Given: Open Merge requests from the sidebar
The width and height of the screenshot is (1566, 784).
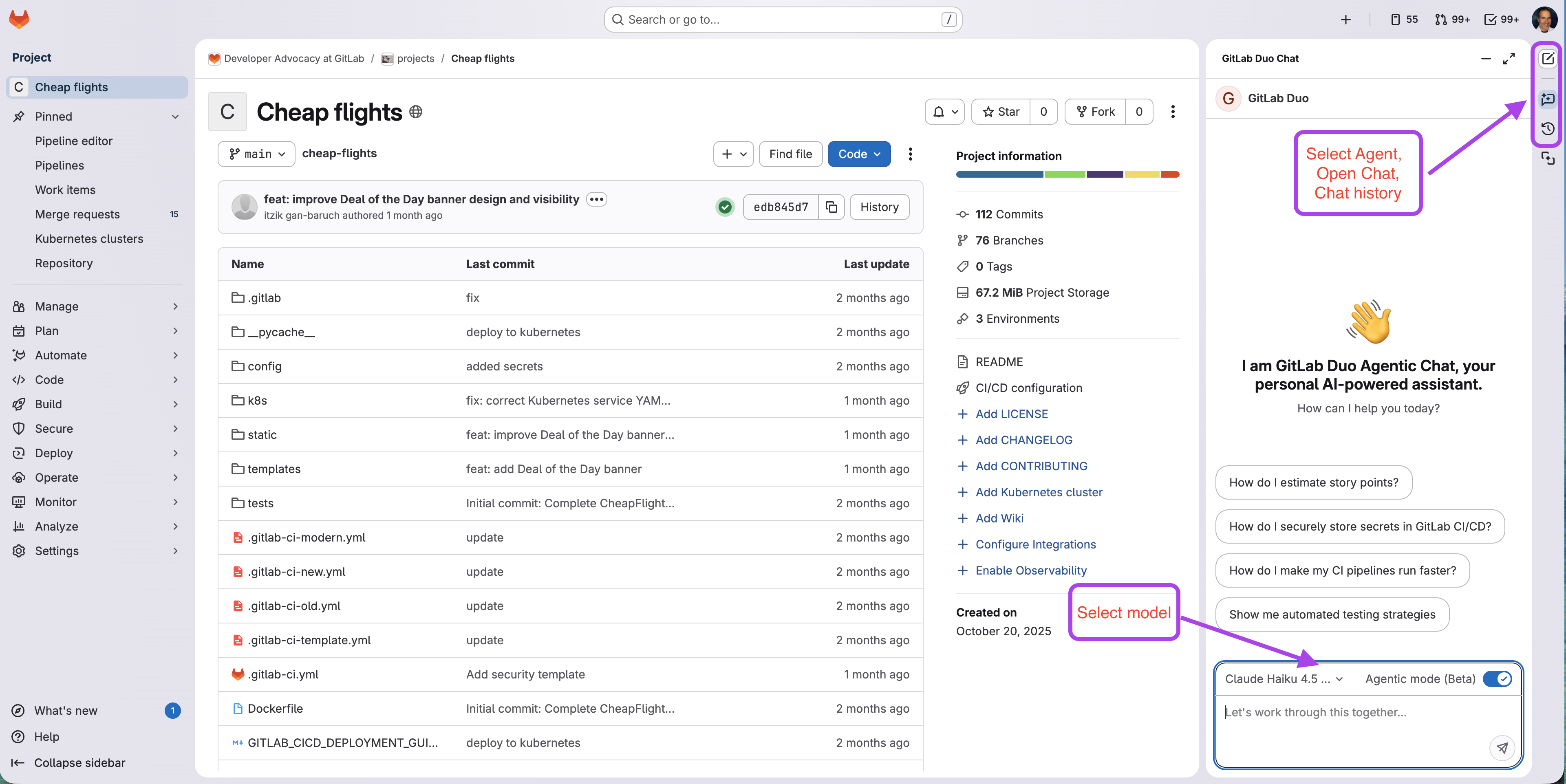Looking at the screenshot, I should click(77, 214).
